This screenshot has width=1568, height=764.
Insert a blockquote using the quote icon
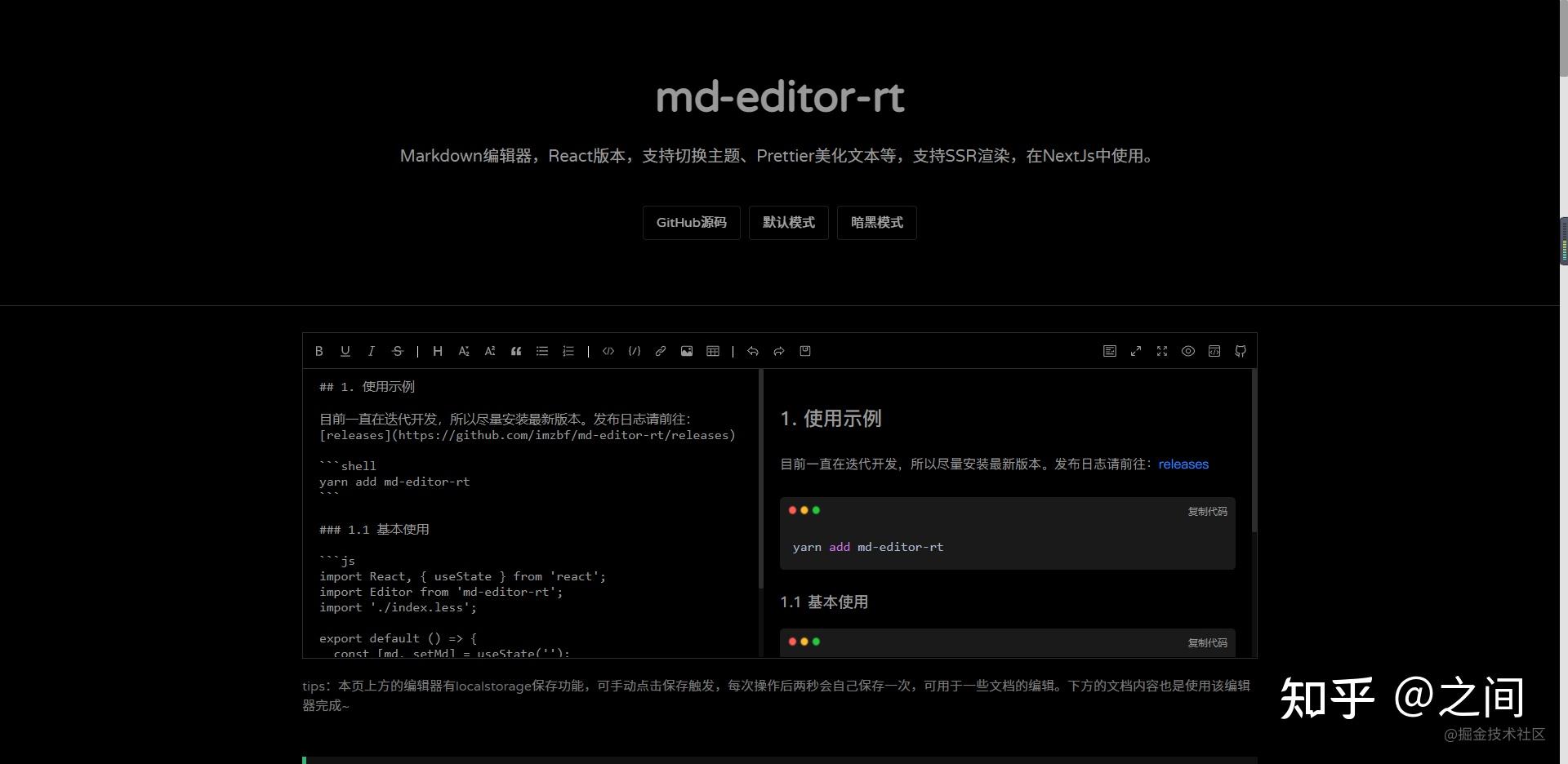tap(516, 351)
